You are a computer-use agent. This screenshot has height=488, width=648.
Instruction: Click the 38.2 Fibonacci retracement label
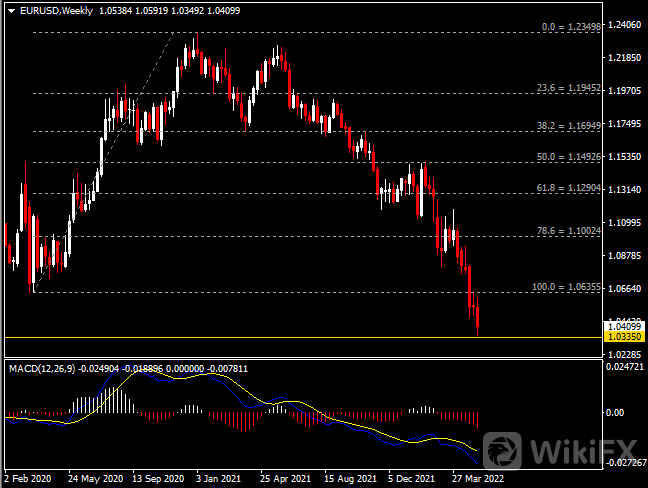coord(565,126)
